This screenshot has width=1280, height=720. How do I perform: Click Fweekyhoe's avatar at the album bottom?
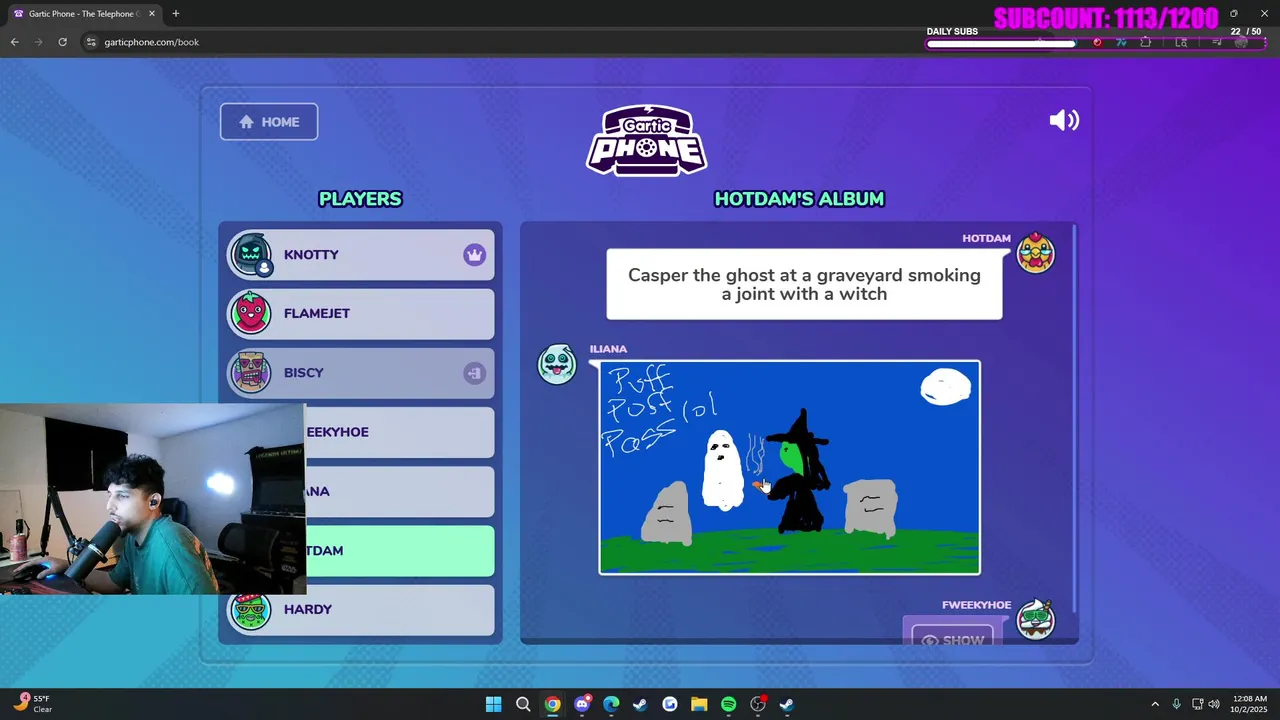coord(1036,620)
